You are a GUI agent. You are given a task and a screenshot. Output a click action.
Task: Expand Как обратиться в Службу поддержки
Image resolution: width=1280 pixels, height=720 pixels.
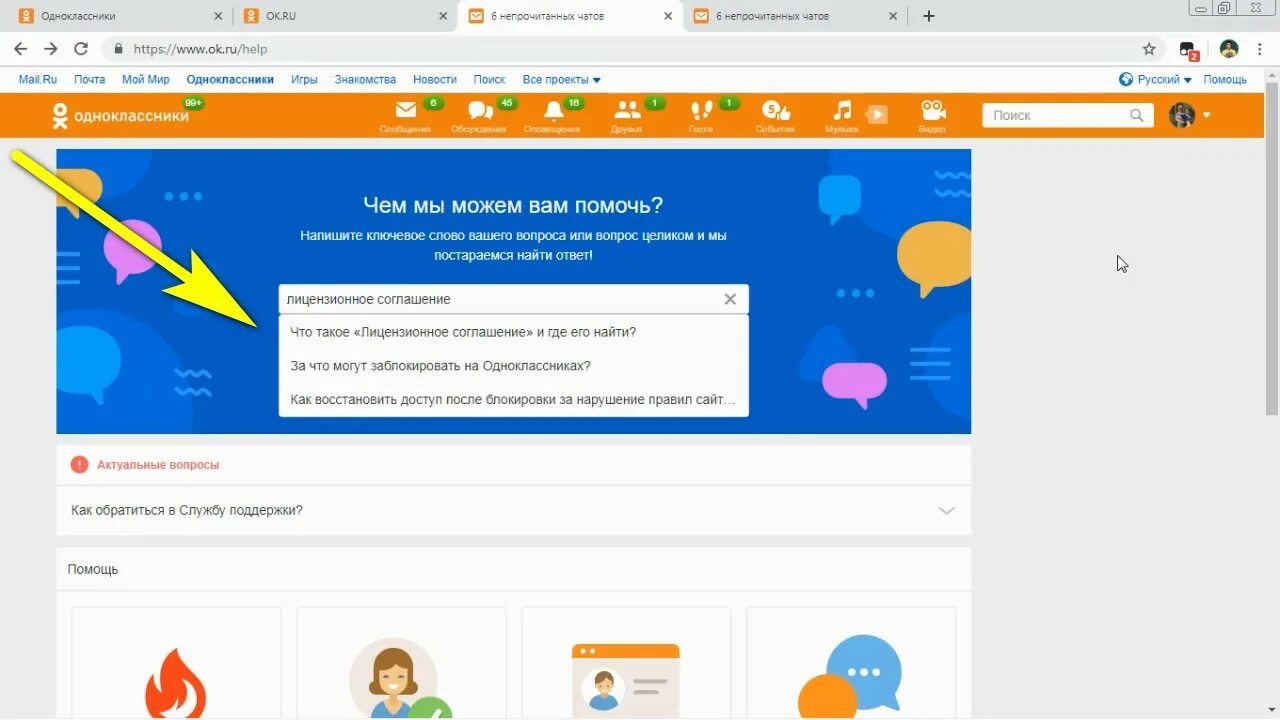pyautogui.click(x=514, y=510)
